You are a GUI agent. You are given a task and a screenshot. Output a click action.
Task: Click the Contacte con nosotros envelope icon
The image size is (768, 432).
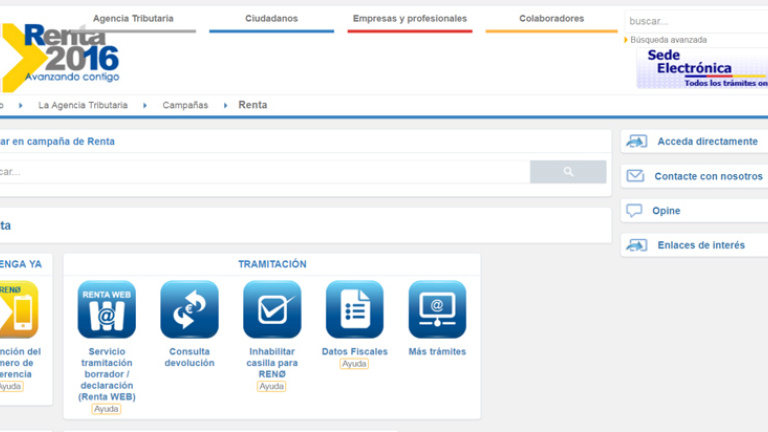click(x=635, y=176)
